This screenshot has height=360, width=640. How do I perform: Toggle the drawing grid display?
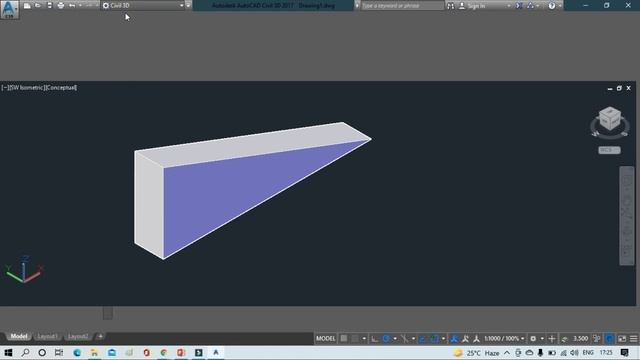pyautogui.click(x=344, y=338)
